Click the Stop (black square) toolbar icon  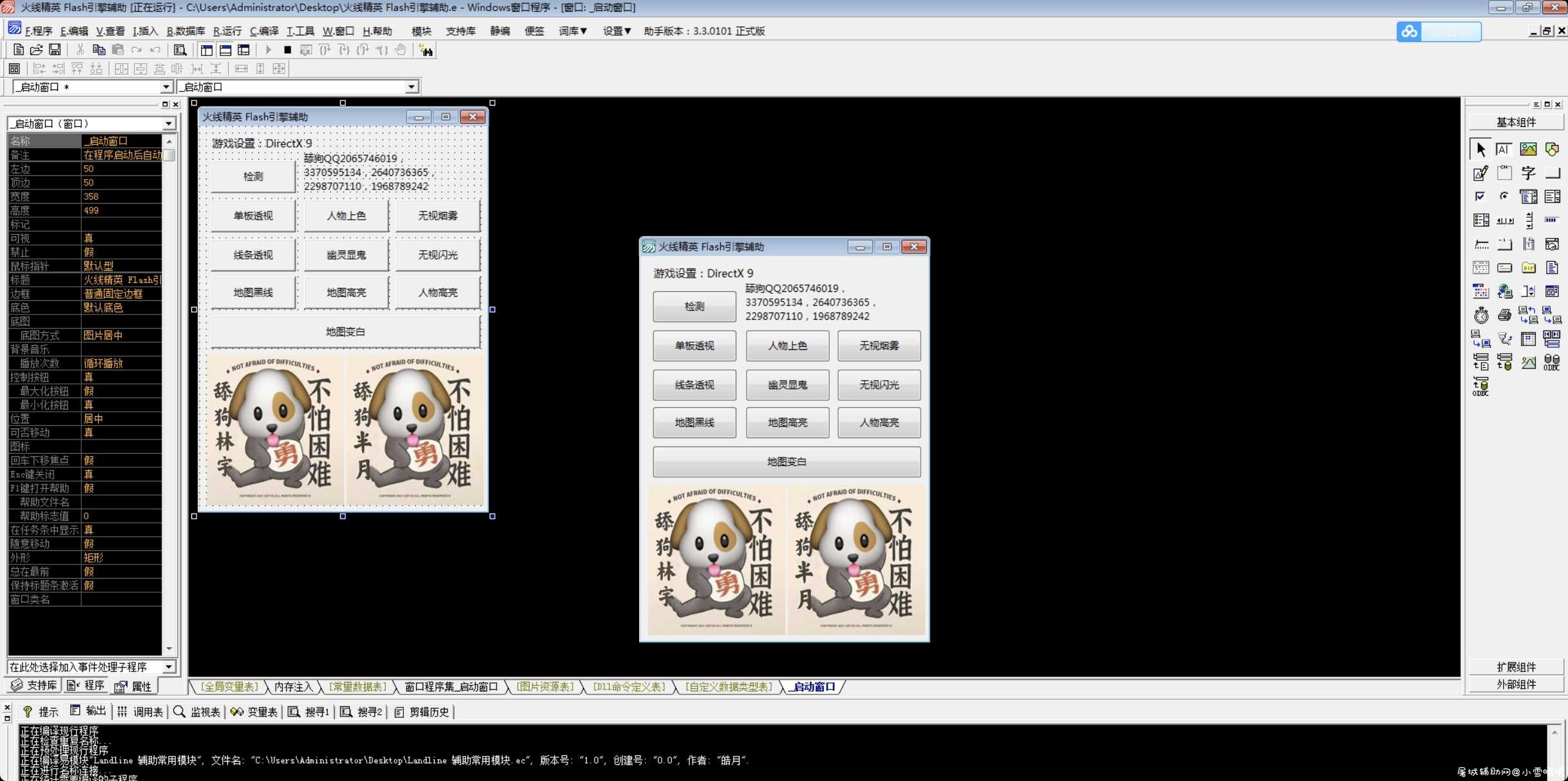point(287,50)
